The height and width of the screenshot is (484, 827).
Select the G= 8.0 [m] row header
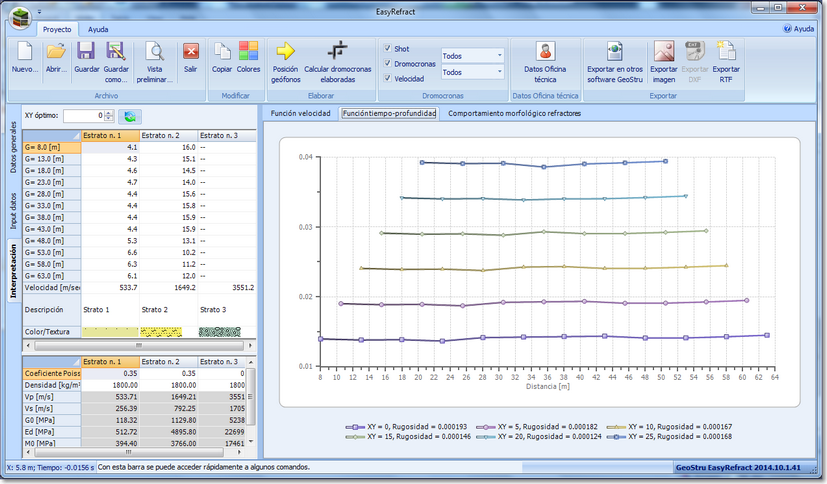52,147
